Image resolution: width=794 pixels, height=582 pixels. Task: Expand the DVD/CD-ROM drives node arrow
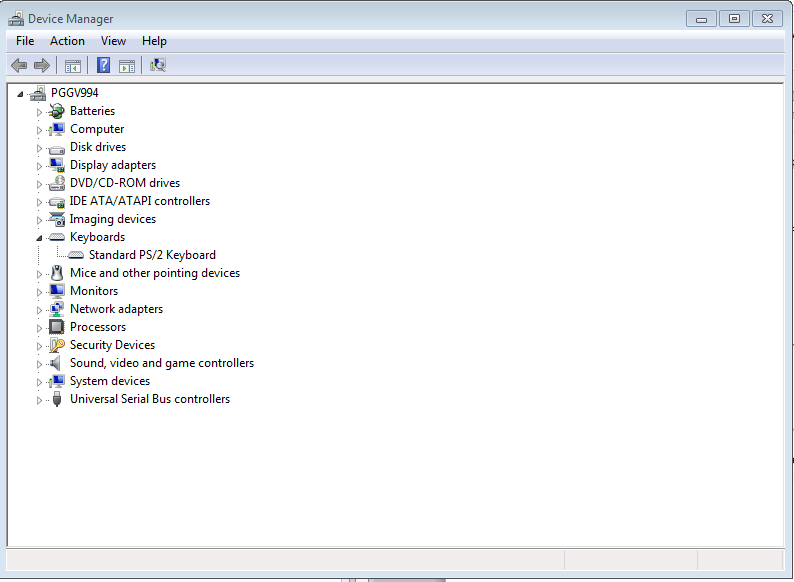(x=39, y=184)
